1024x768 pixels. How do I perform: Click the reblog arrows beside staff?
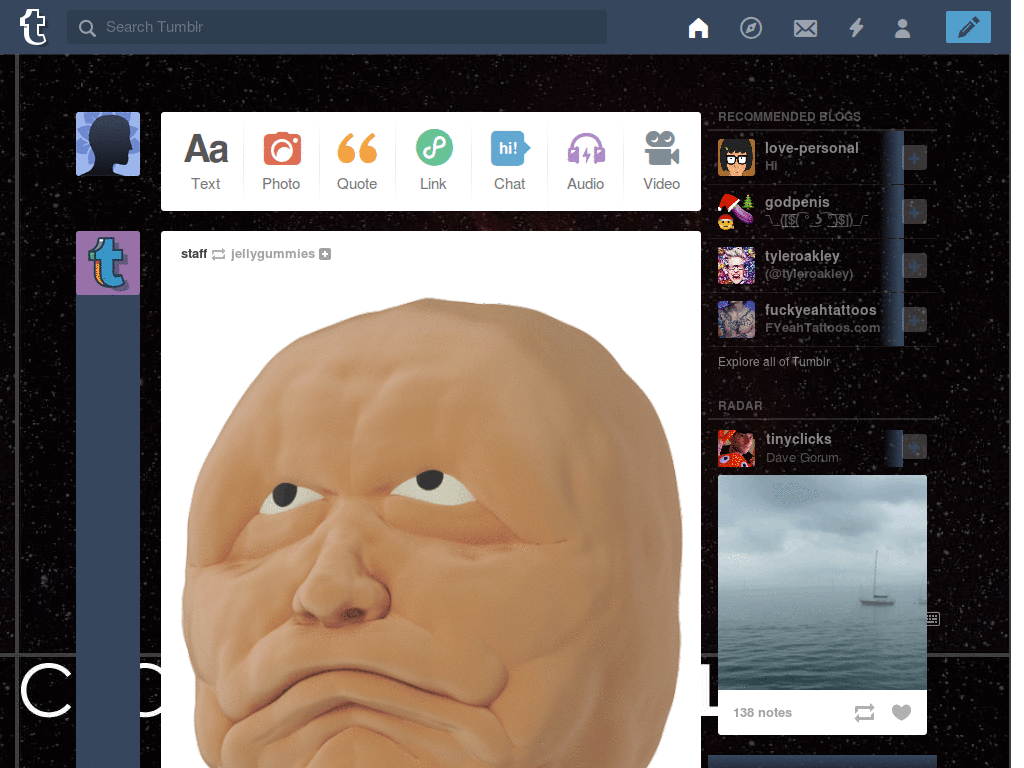(x=218, y=255)
